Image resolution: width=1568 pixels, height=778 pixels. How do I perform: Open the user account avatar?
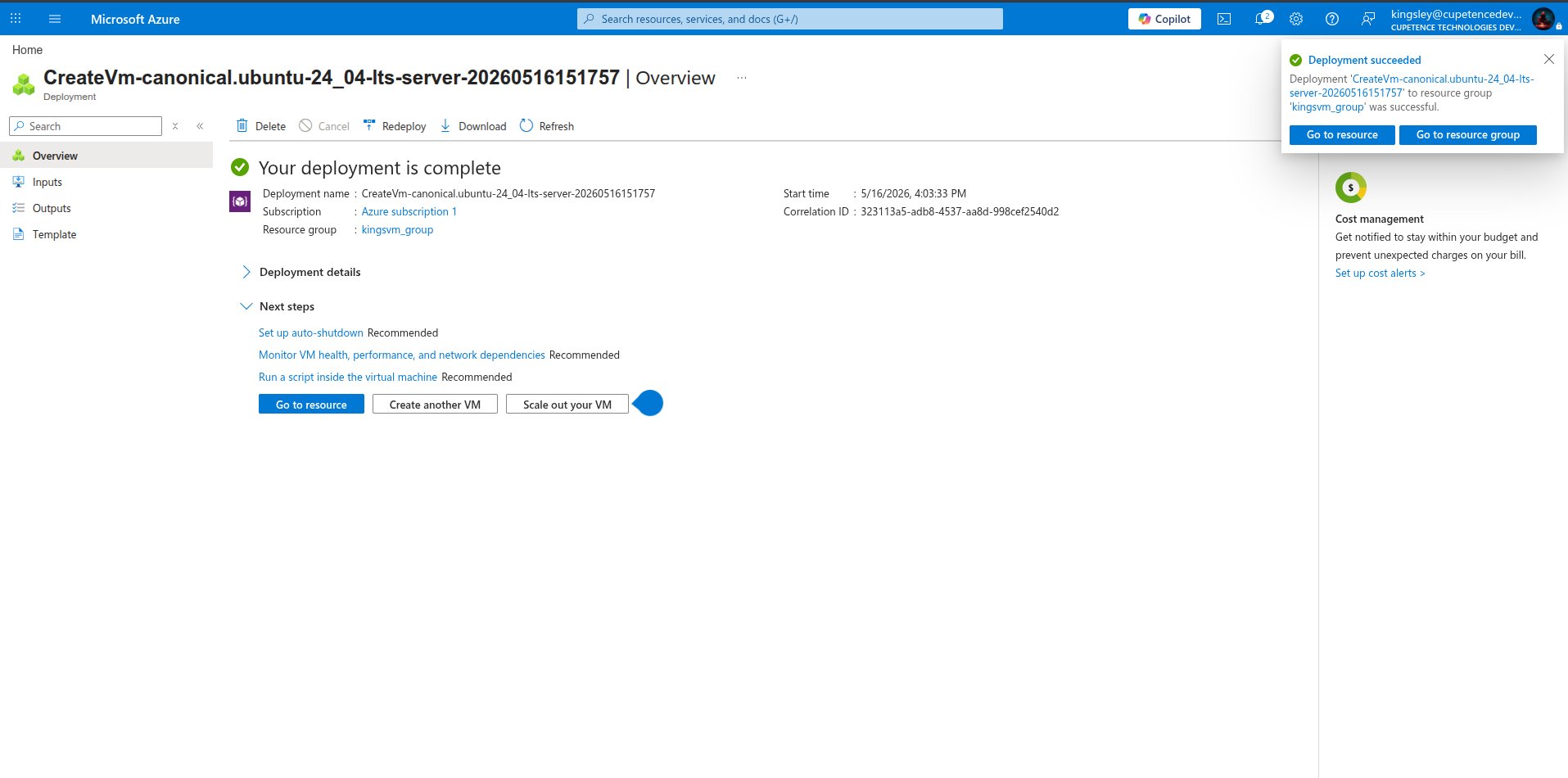[1543, 19]
